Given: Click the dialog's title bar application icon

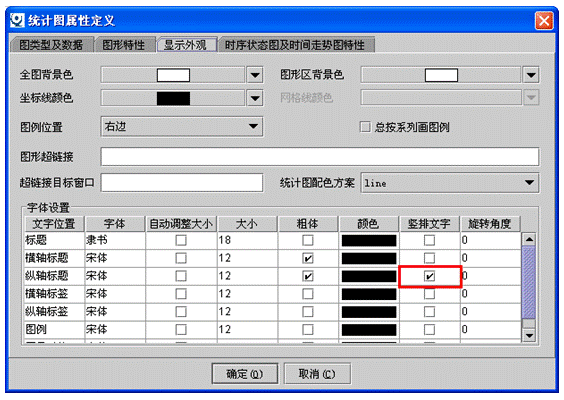Looking at the screenshot, I should (17, 20).
